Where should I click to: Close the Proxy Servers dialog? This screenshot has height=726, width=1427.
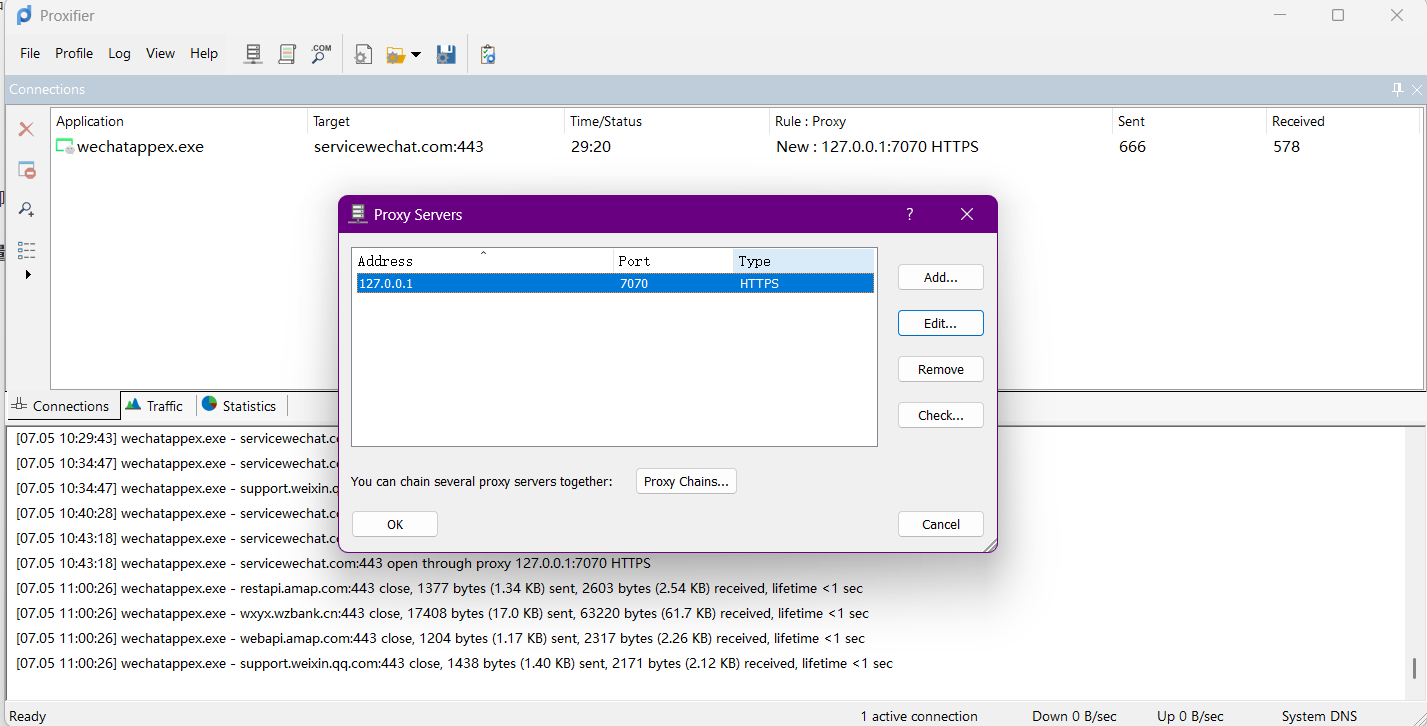tap(967, 214)
